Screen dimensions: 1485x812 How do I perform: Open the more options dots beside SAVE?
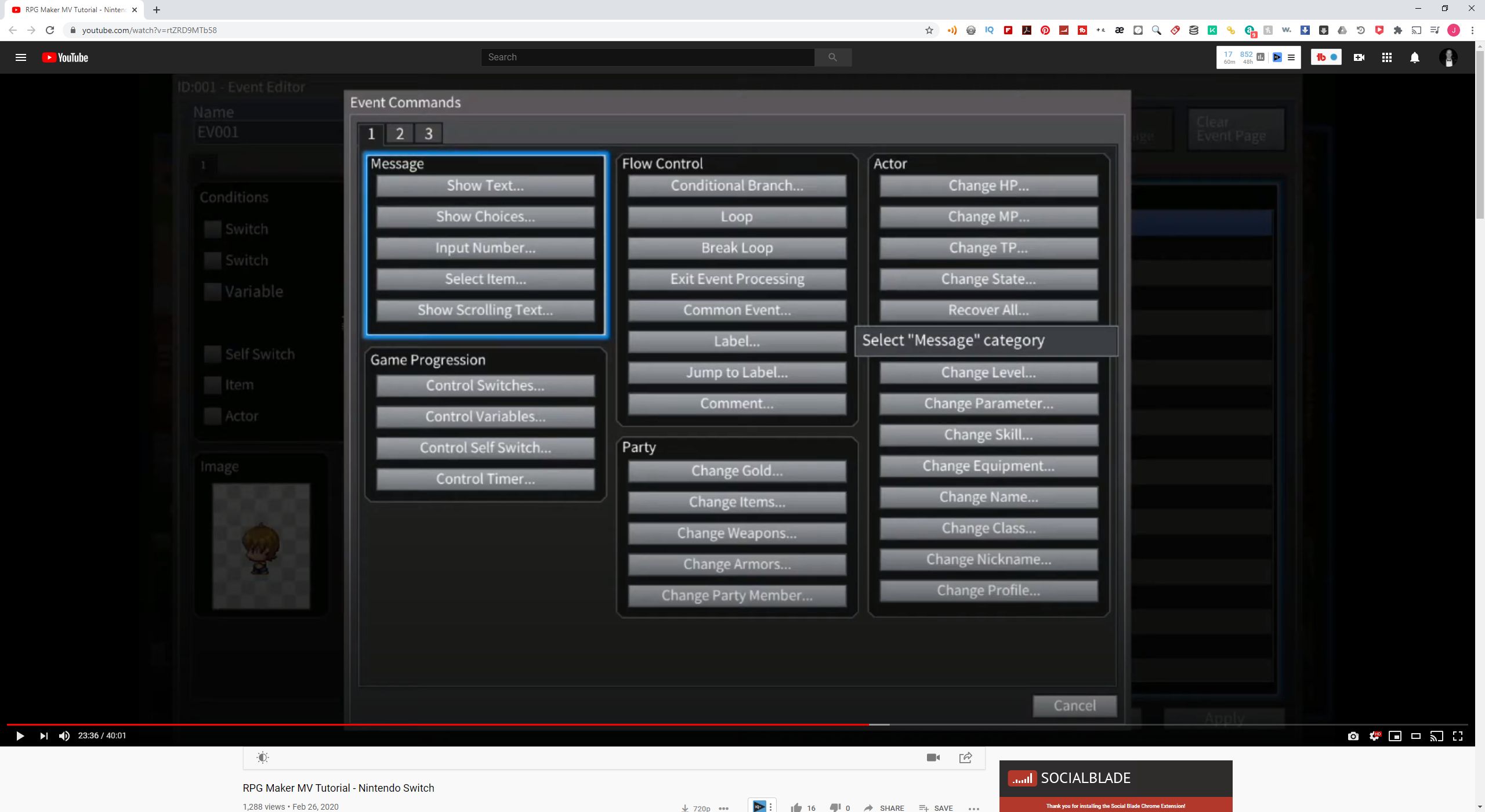(x=974, y=807)
